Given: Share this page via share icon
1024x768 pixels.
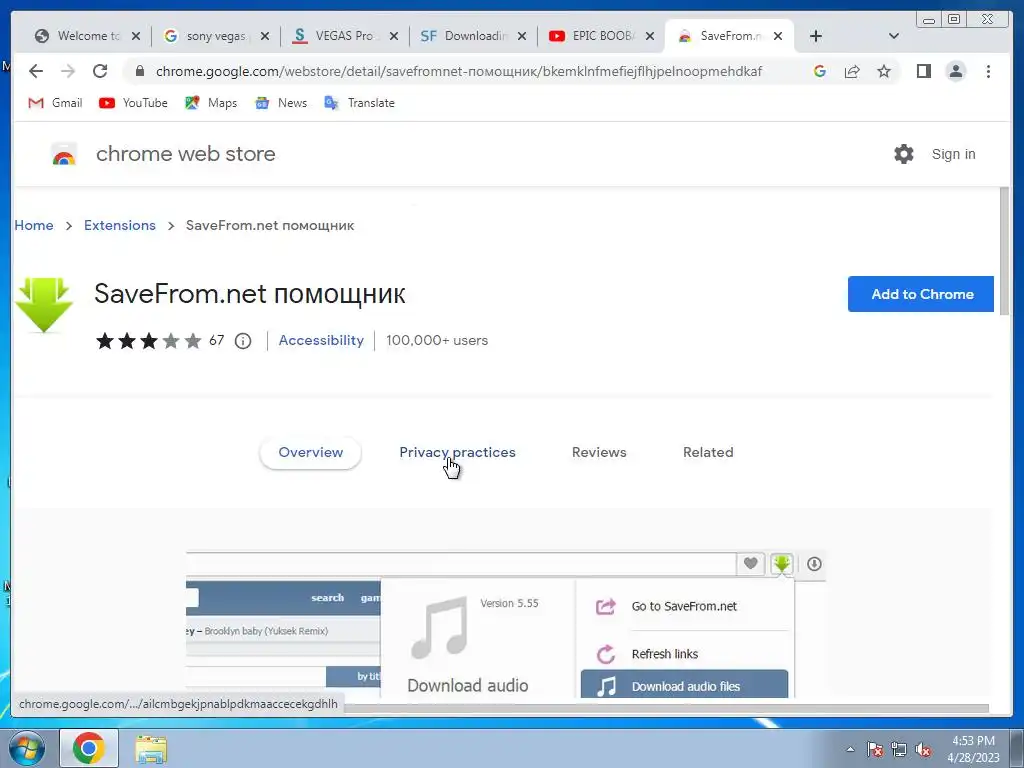Looking at the screenshot, I should click(852, 71).
